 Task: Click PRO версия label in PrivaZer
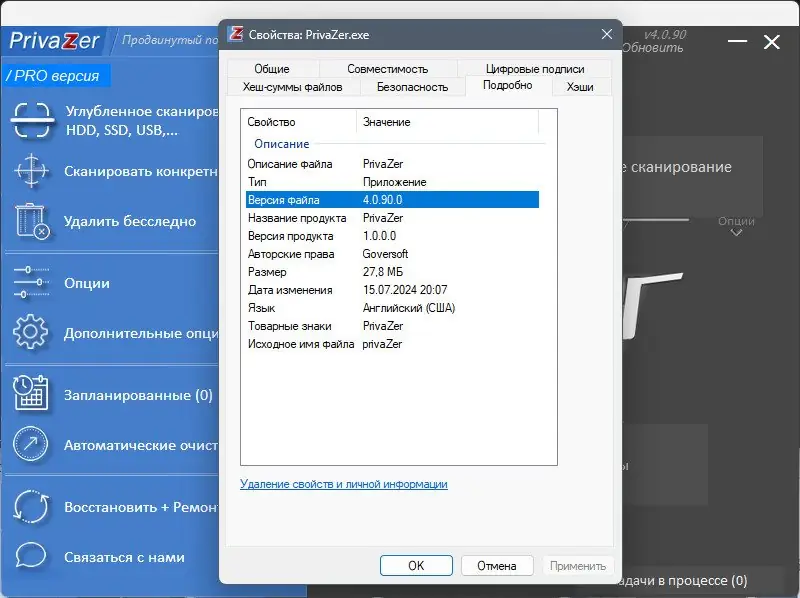click(56, 76)
